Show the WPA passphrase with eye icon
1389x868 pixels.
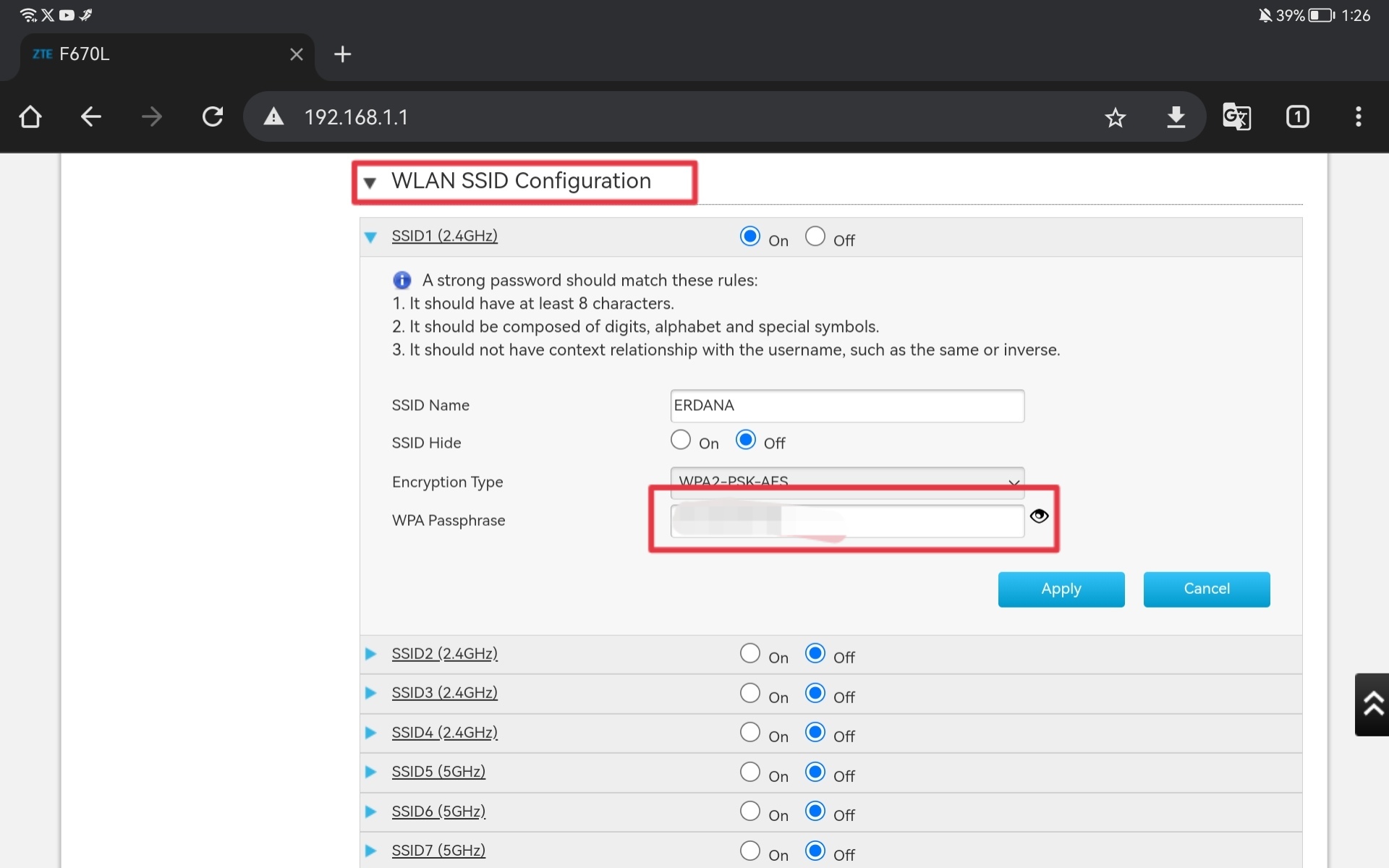1039,516
